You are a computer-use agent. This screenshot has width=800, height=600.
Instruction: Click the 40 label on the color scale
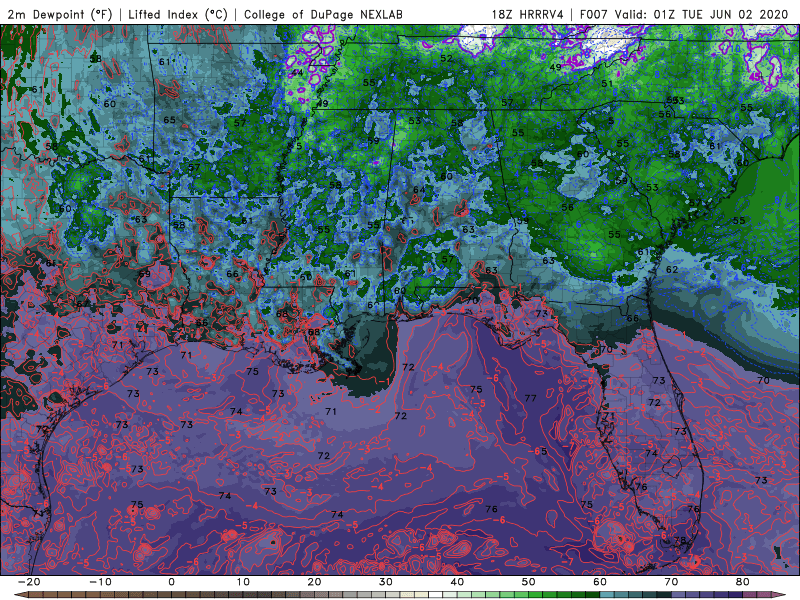coord(457,582)
